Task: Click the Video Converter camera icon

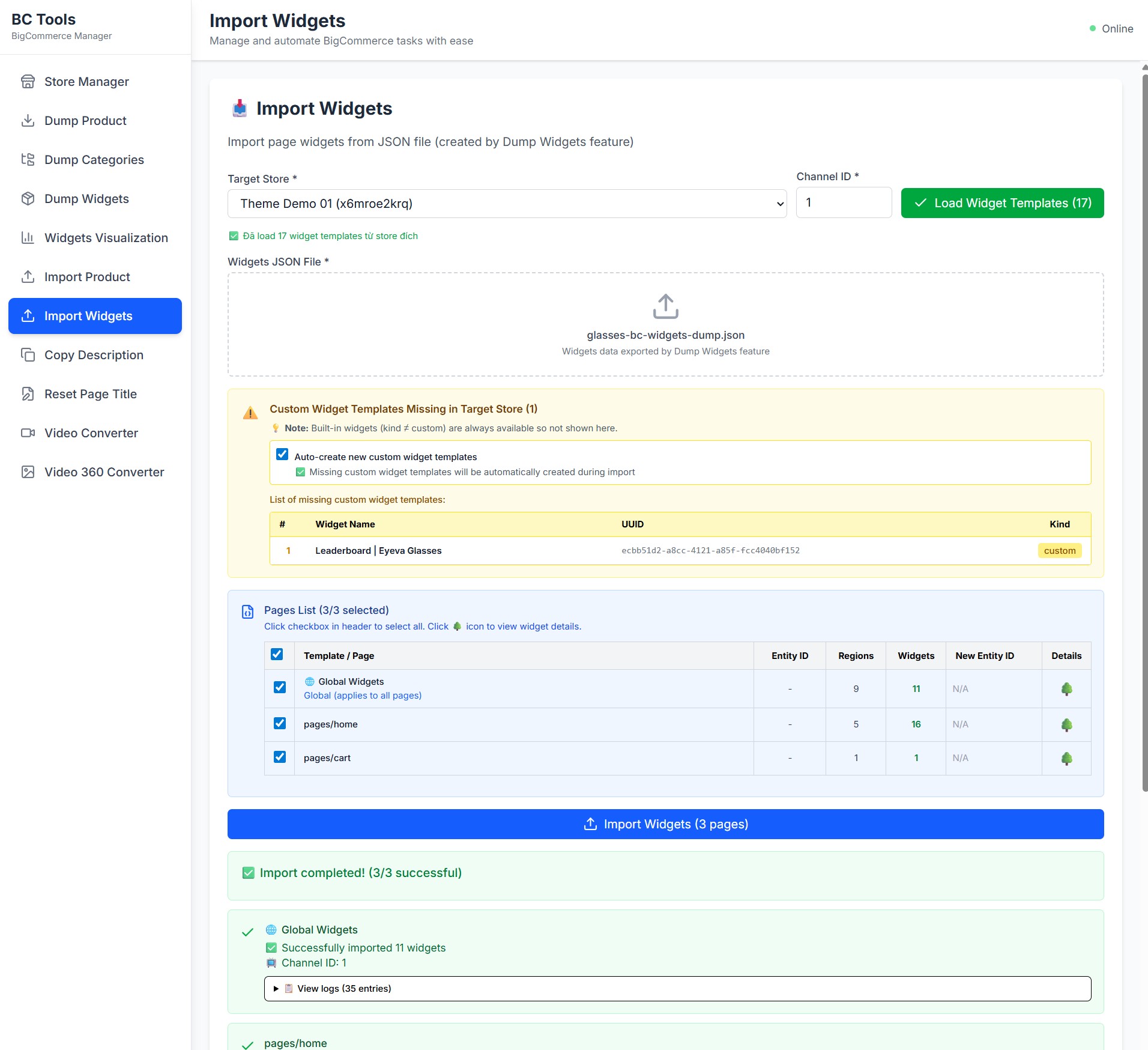Action: 28,433
